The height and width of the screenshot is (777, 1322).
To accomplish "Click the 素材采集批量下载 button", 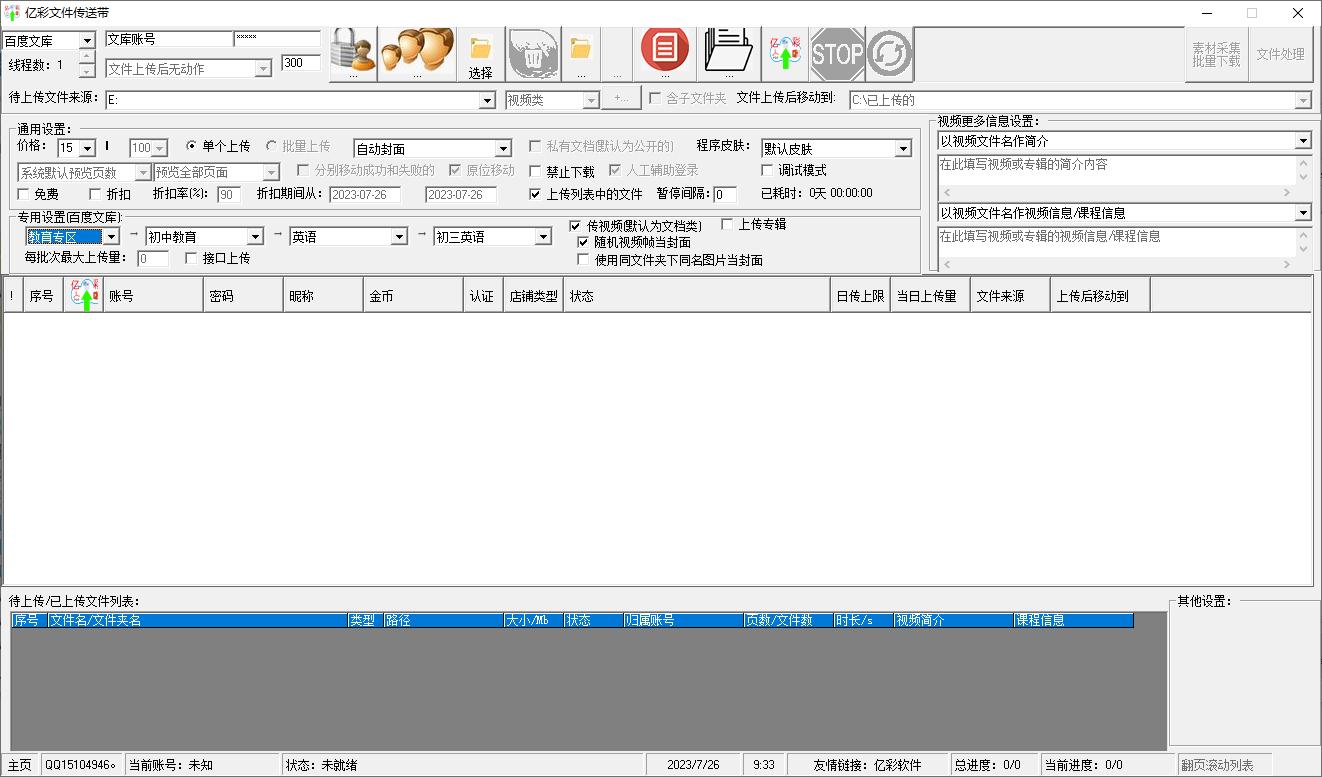I will point(1216,54).
